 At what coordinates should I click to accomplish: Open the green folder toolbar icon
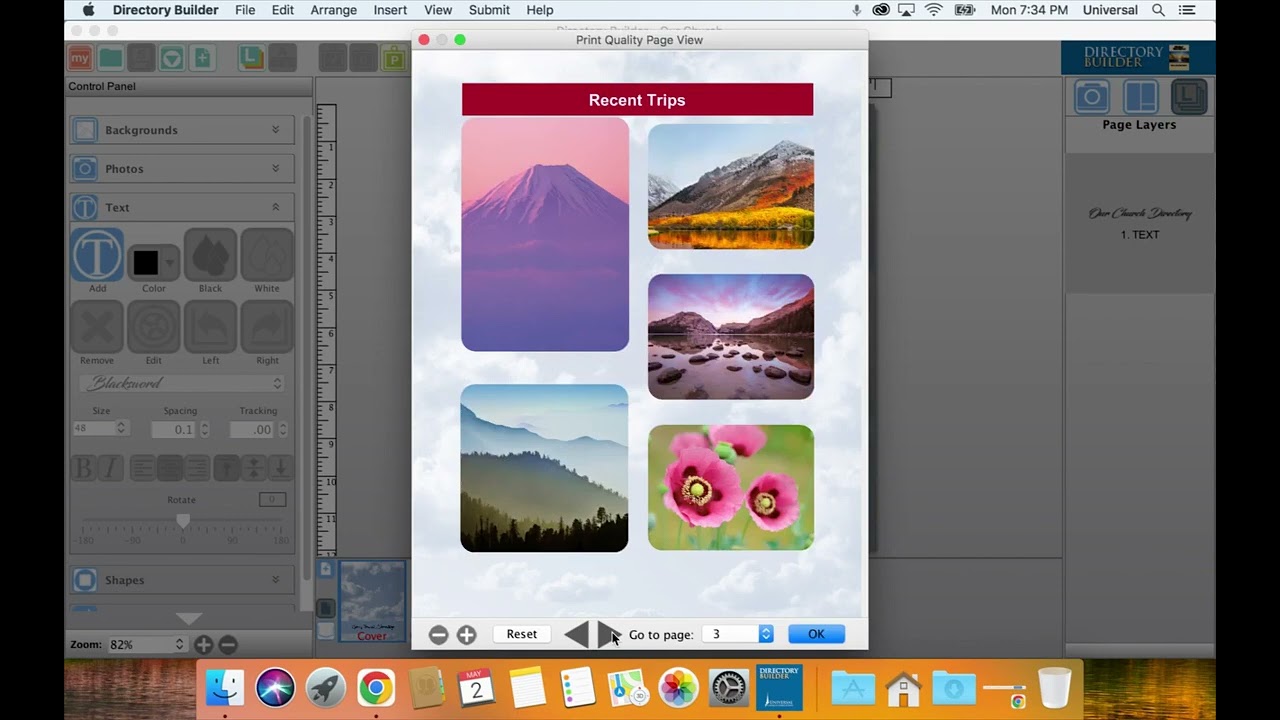111,58
